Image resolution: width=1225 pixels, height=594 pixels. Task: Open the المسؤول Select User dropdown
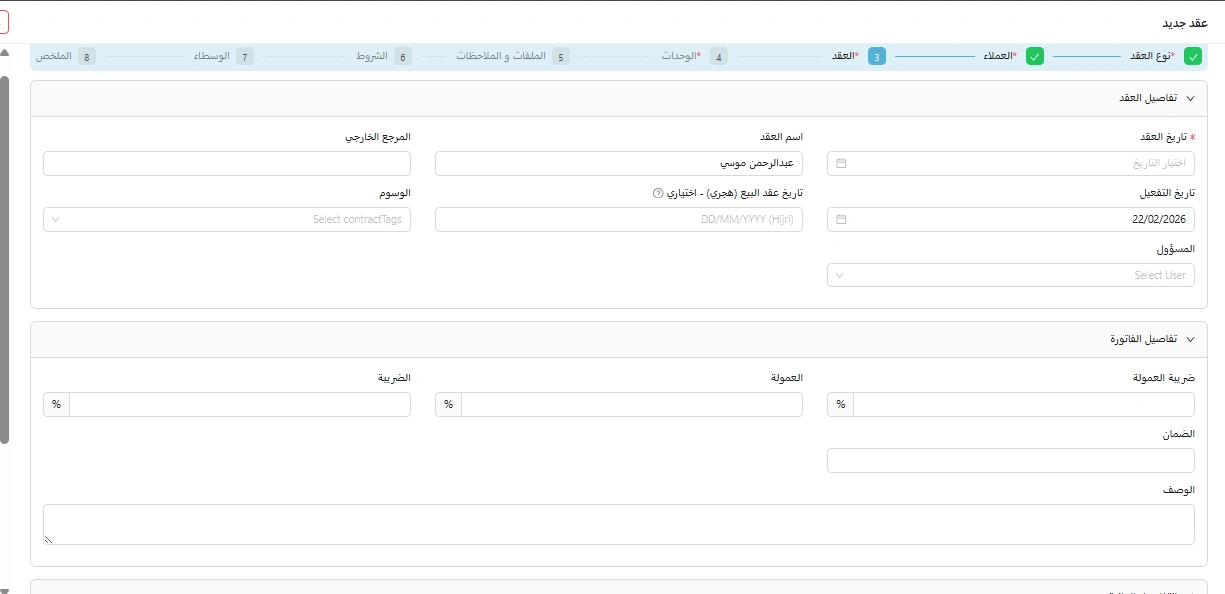click(1011, 275)
